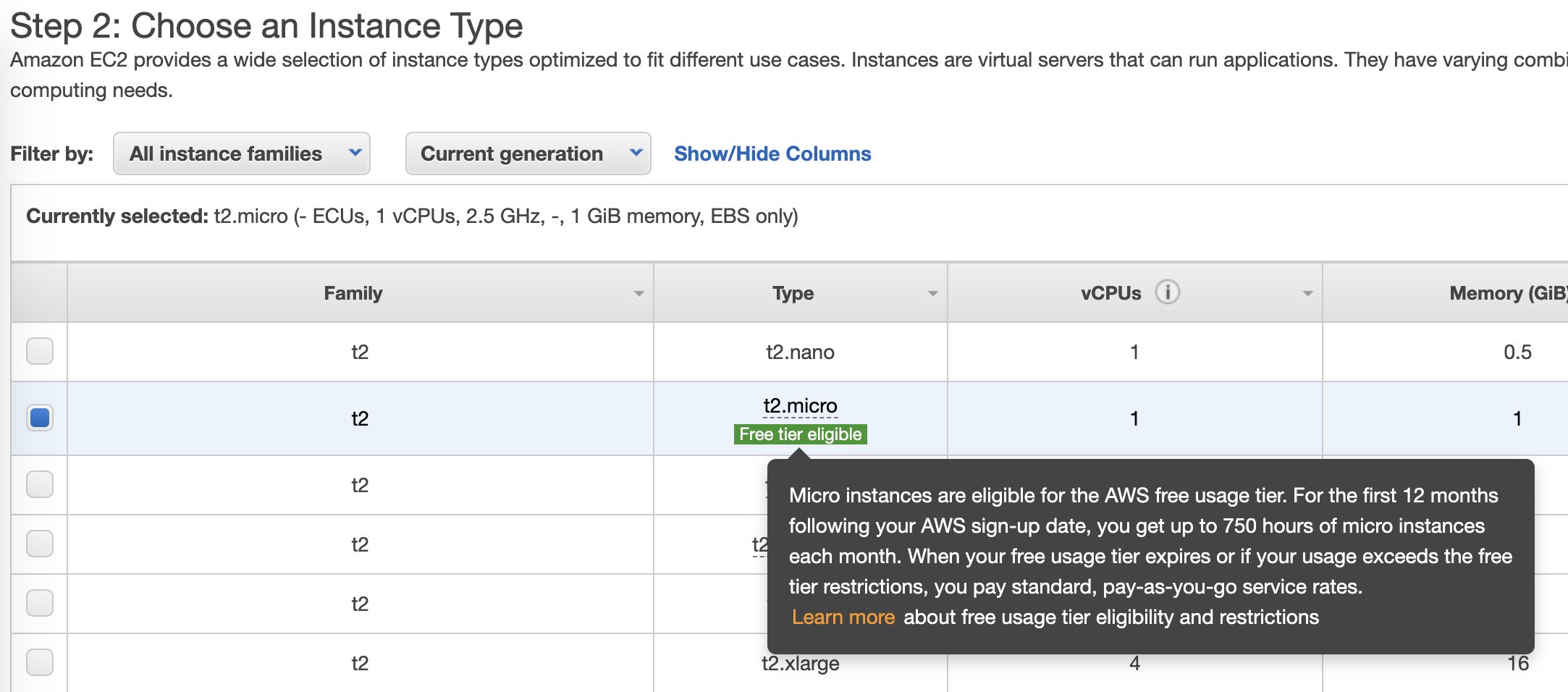Click the vCPUs info icon

point(1167,292)
